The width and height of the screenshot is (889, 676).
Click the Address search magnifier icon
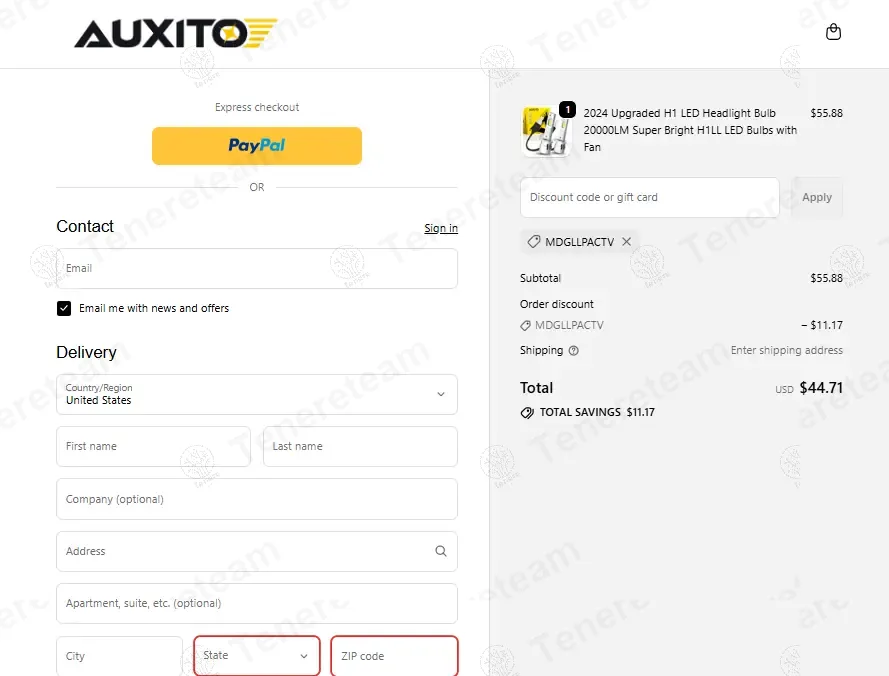tap(441, 551)
